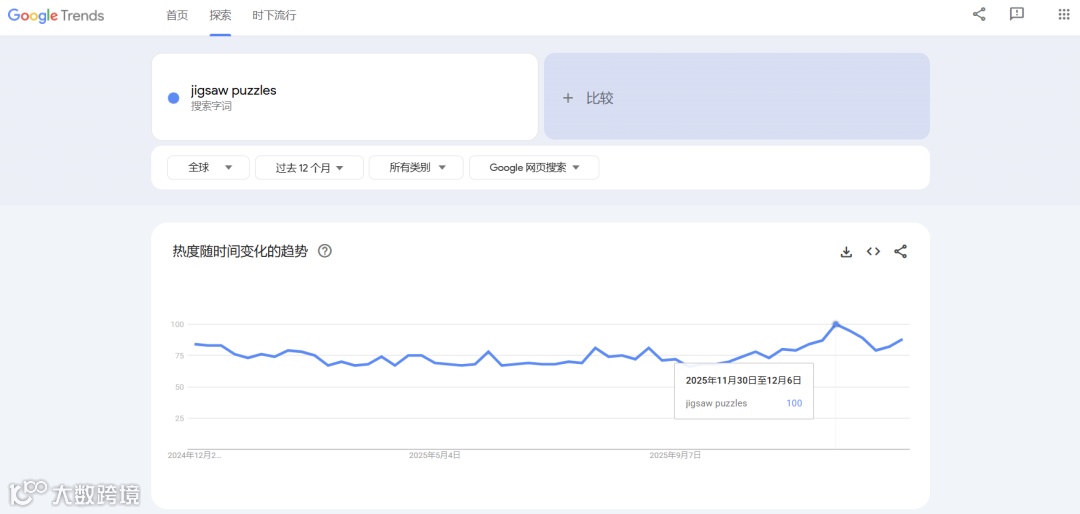This screenshot has width=1080, height=514.
Task: Click the tooltip date 2025年11月30日至12月6日
Action: coord(743,380)
